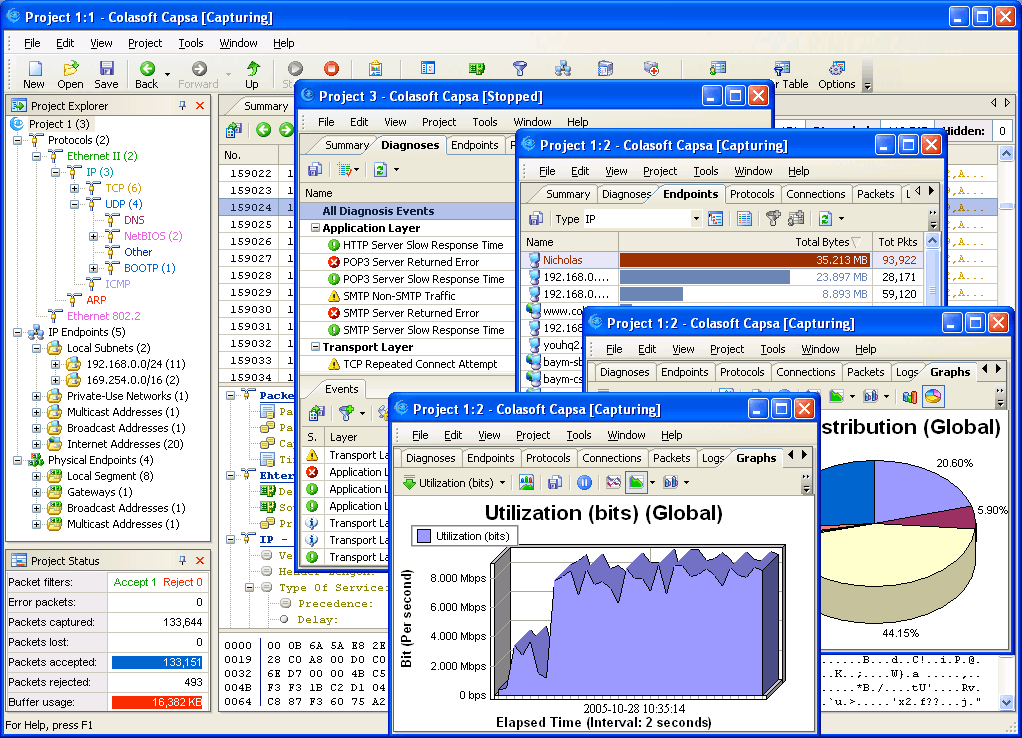1022x738 pixels.
Task: Click the Utilization (bits) legend color swatch
Action: point(424,536)
